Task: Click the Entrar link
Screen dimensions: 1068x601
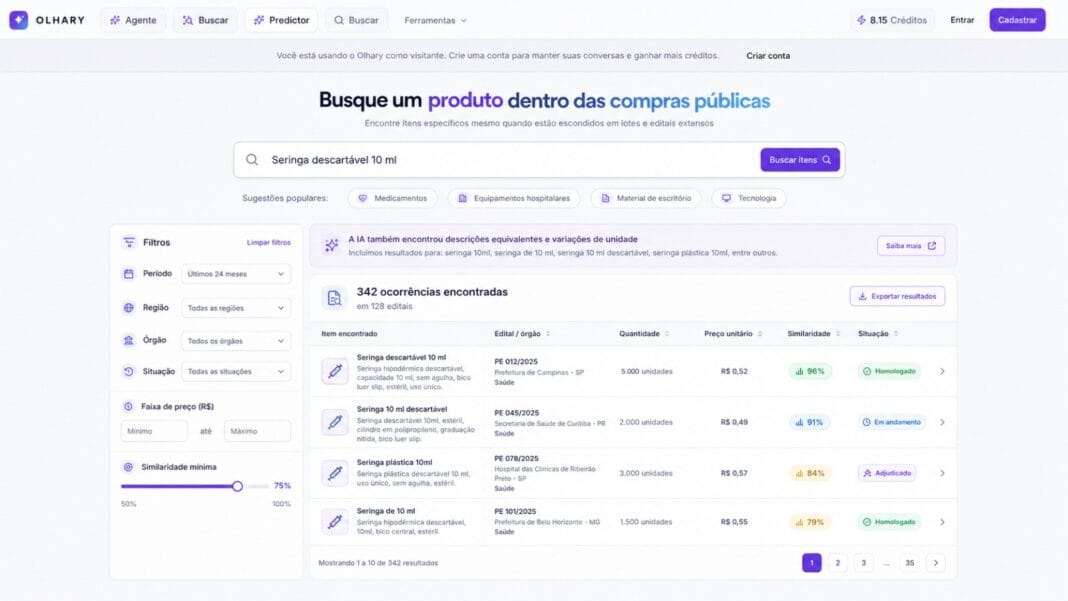Action: point(962,20)
